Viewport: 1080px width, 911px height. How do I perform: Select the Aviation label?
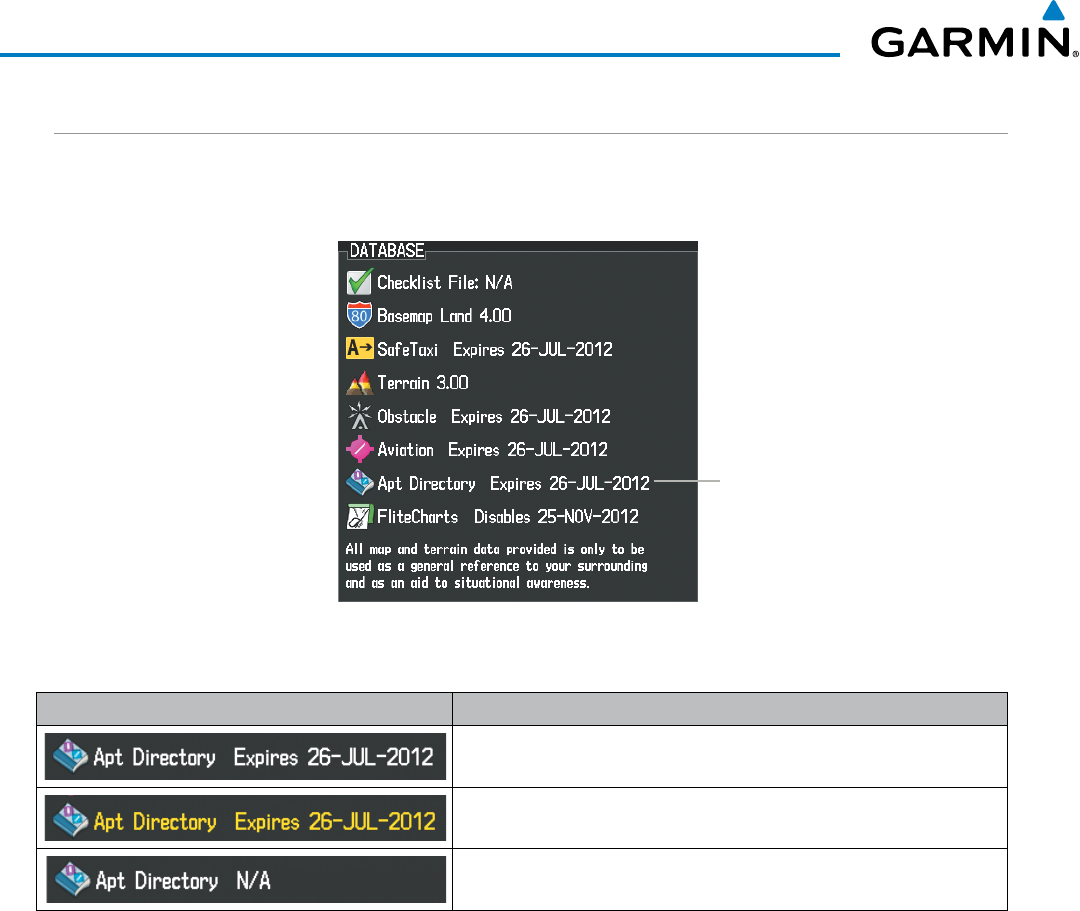[405, 450]
